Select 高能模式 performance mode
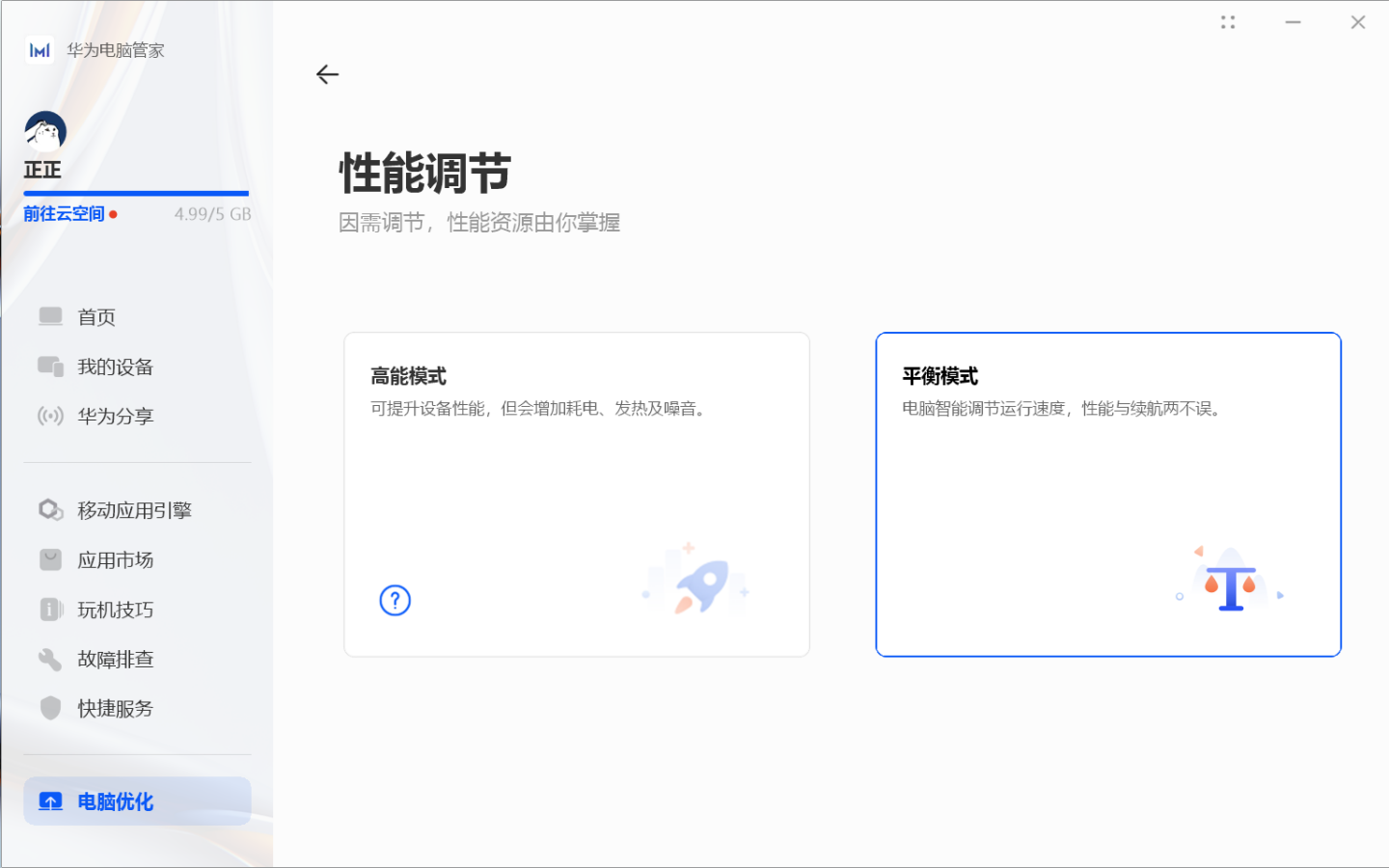 click(x=576, y=494)
